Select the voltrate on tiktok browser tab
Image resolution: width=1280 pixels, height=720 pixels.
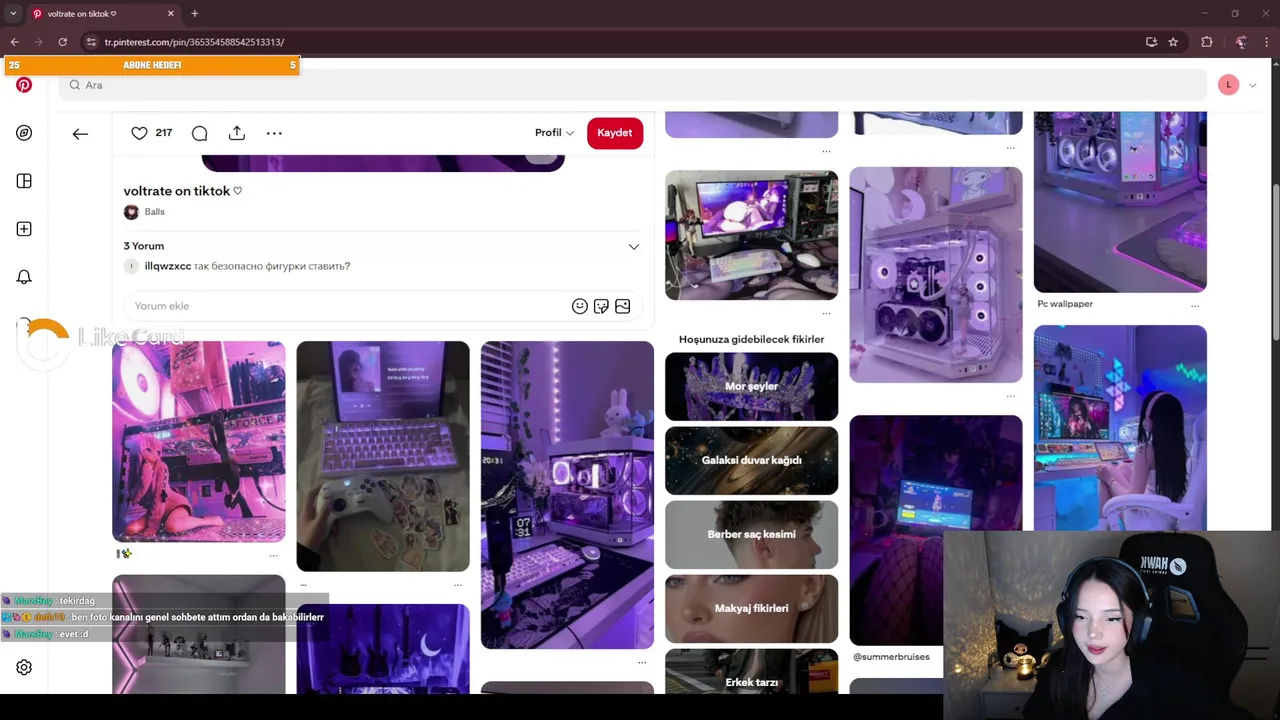[x=103, y=14]
